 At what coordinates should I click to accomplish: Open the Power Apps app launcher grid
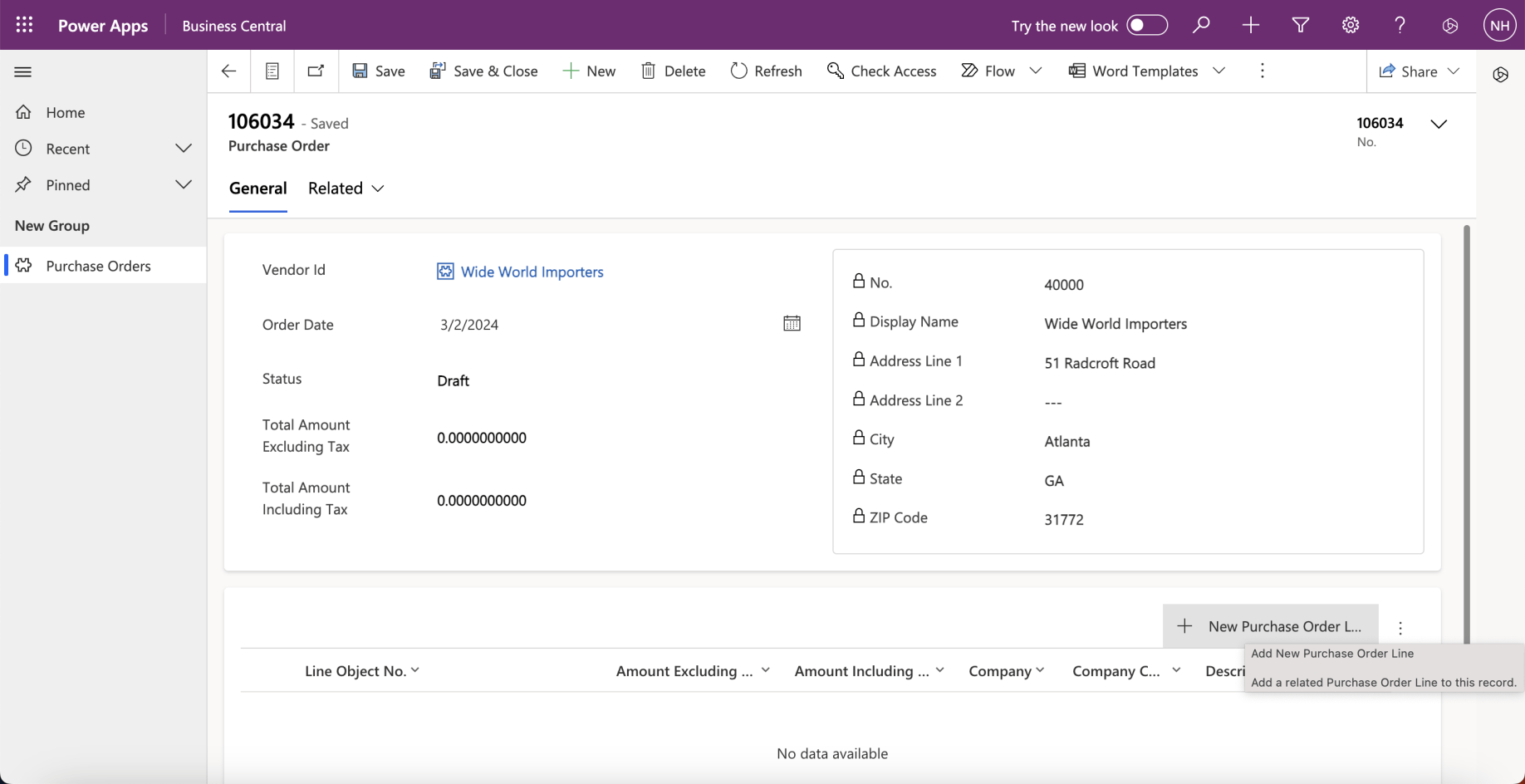(x=24, y=25)
